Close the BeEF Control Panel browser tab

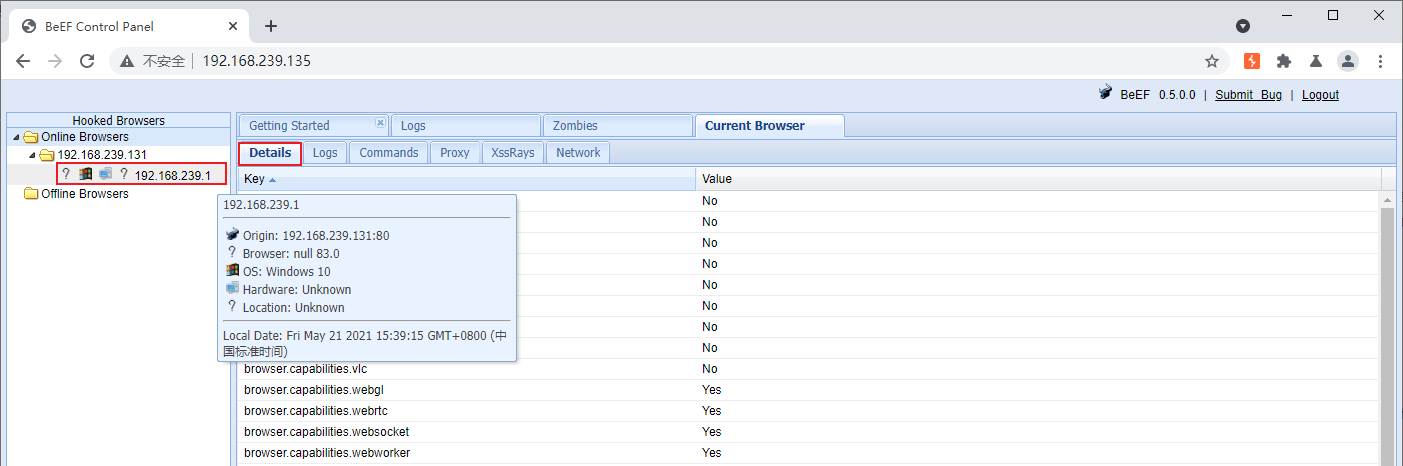231,26
